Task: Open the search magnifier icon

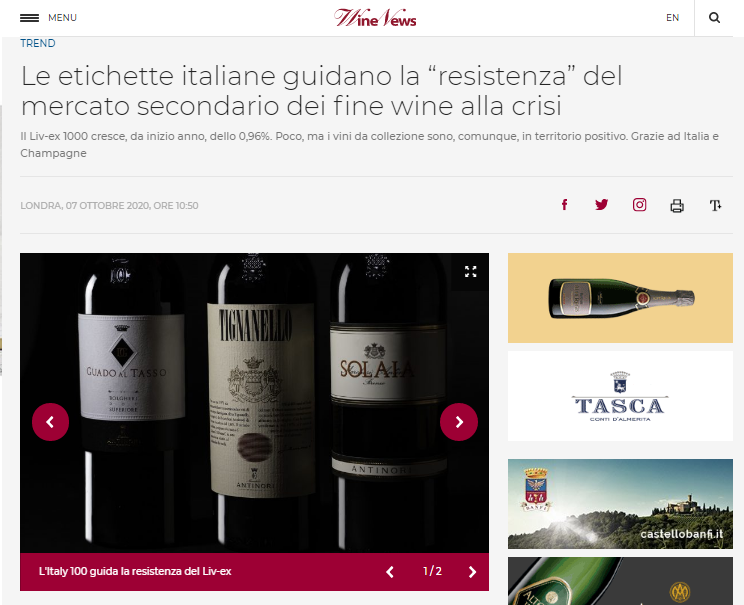Action: pos(714,18)
